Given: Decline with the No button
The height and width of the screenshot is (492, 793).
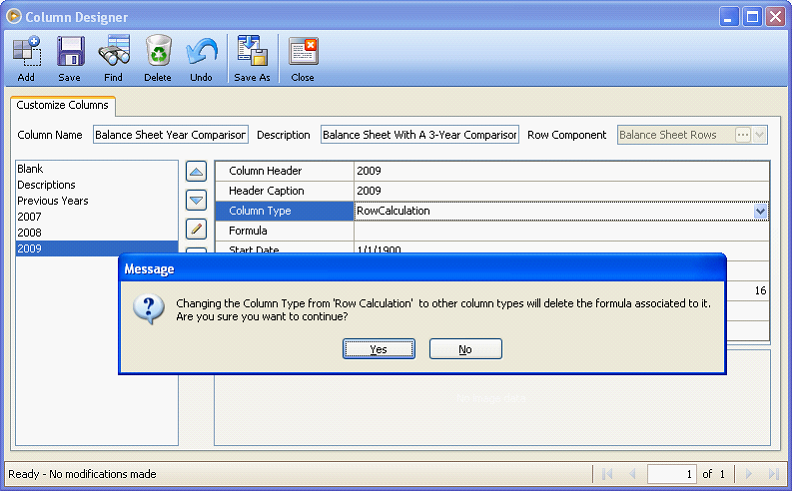Looking at the screenshot, I should click(466, 349).
